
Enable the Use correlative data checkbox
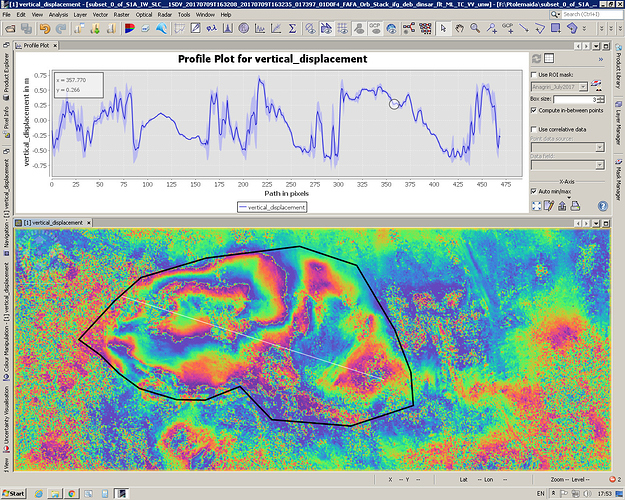pyautogui.click(x=534, y=129)
